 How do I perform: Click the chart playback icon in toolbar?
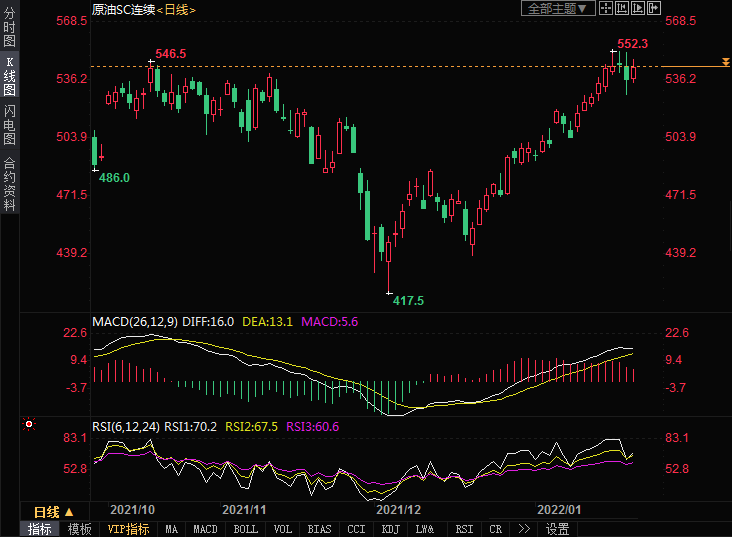tap(636, 8)
